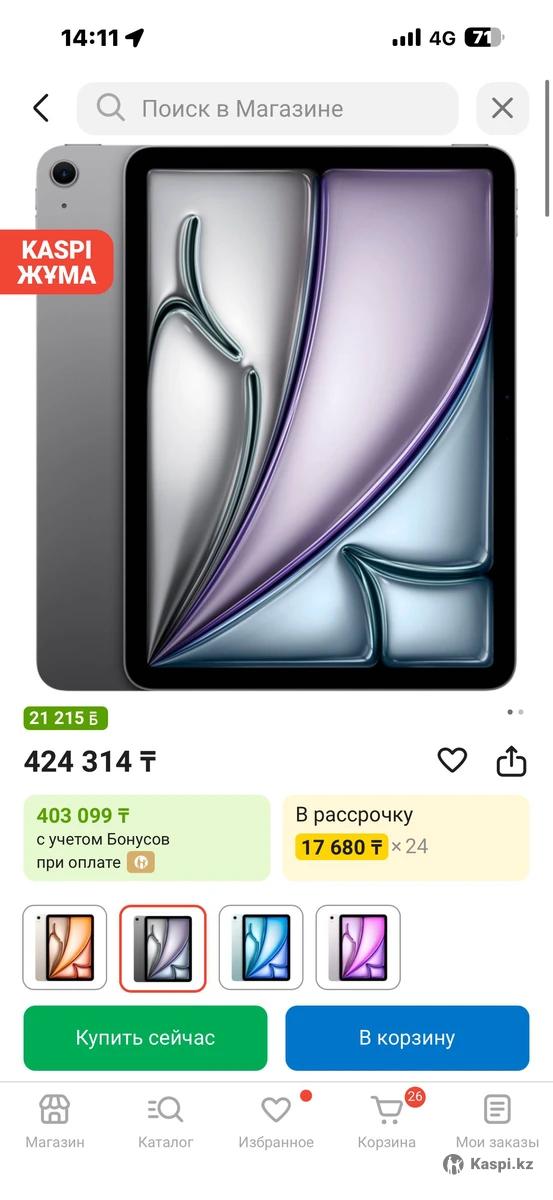Tap the 403 099 ₸ bonus price box
The width and height of the screenshot is (553, 1200).
click(147, 838)
